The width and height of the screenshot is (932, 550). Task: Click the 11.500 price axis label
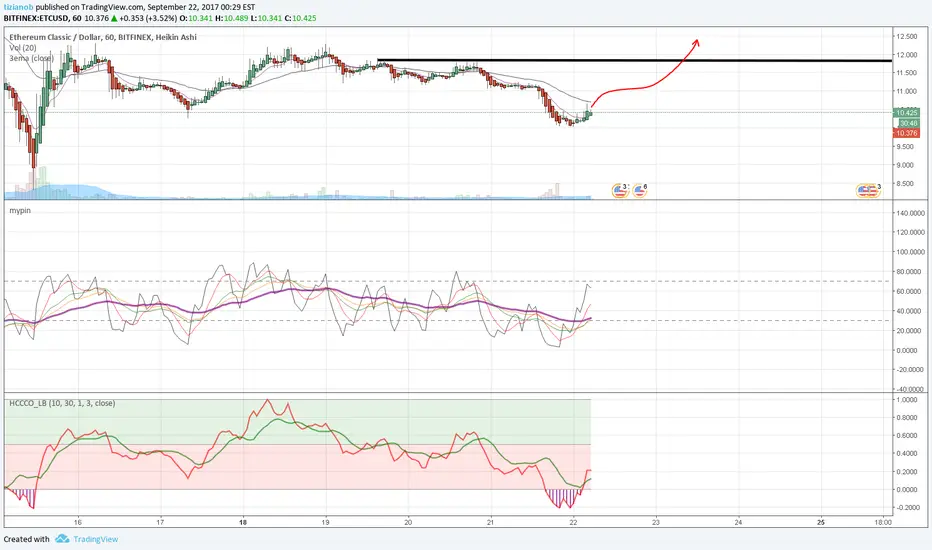coord(906,73)
